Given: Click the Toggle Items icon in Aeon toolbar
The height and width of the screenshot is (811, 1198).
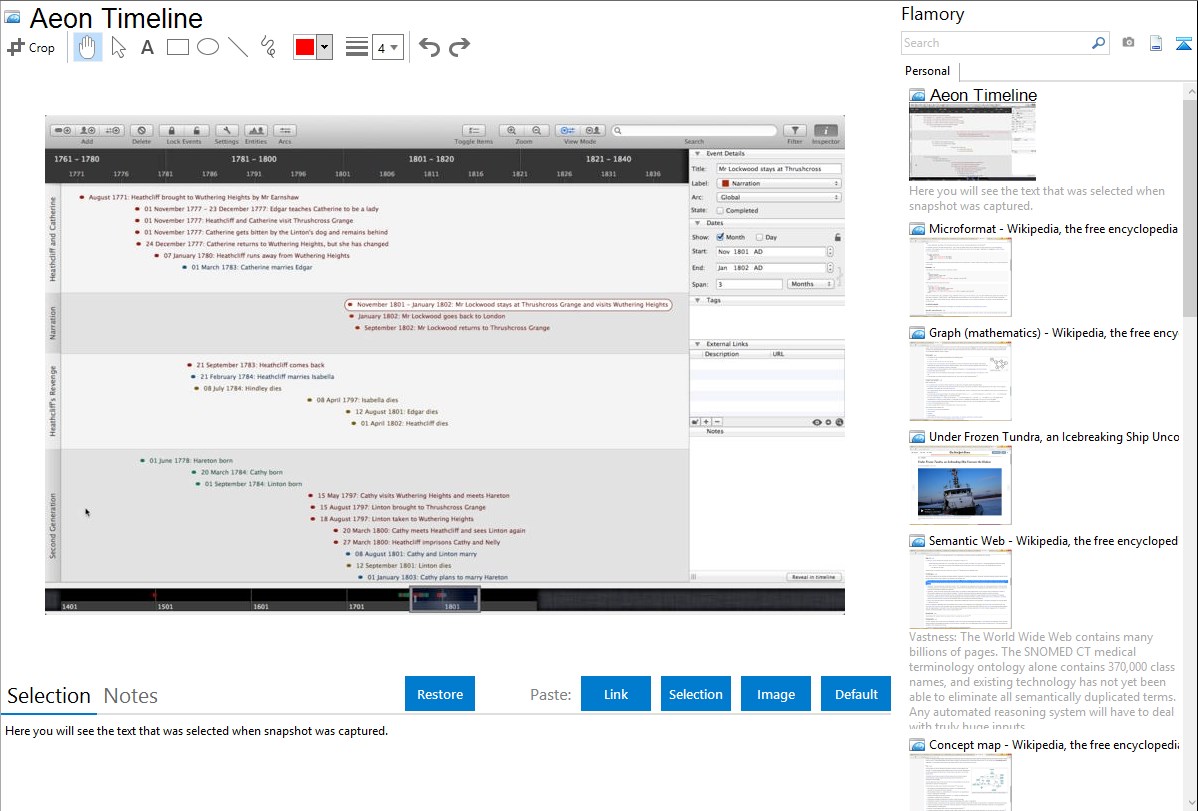Looking at the screenshot, I should click(474, 131).
